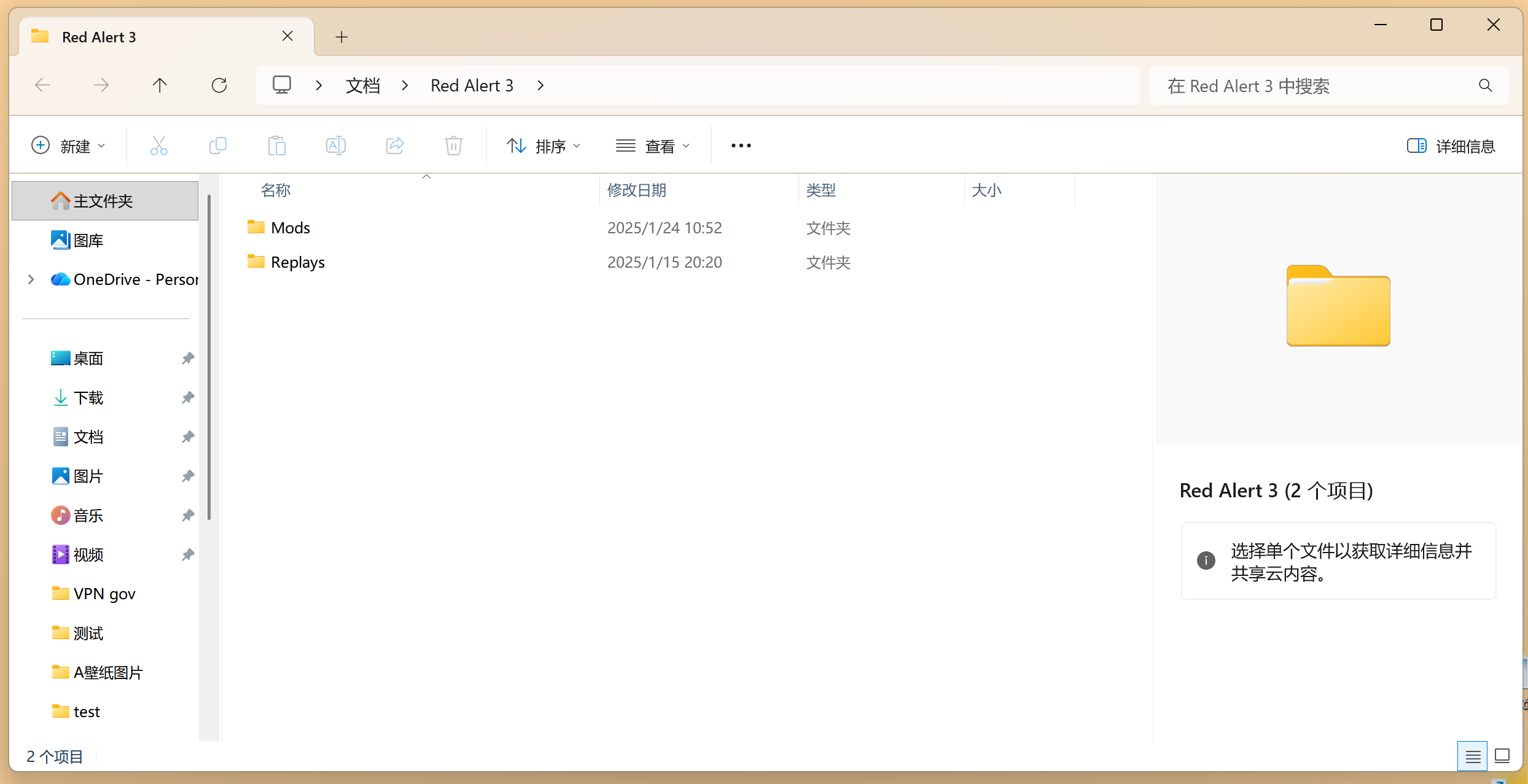Image resolution: width=1528 pixels, height=784 pixels.
Task: Click the Copy icon in toolbar
Action: click(x=218, y=146)
